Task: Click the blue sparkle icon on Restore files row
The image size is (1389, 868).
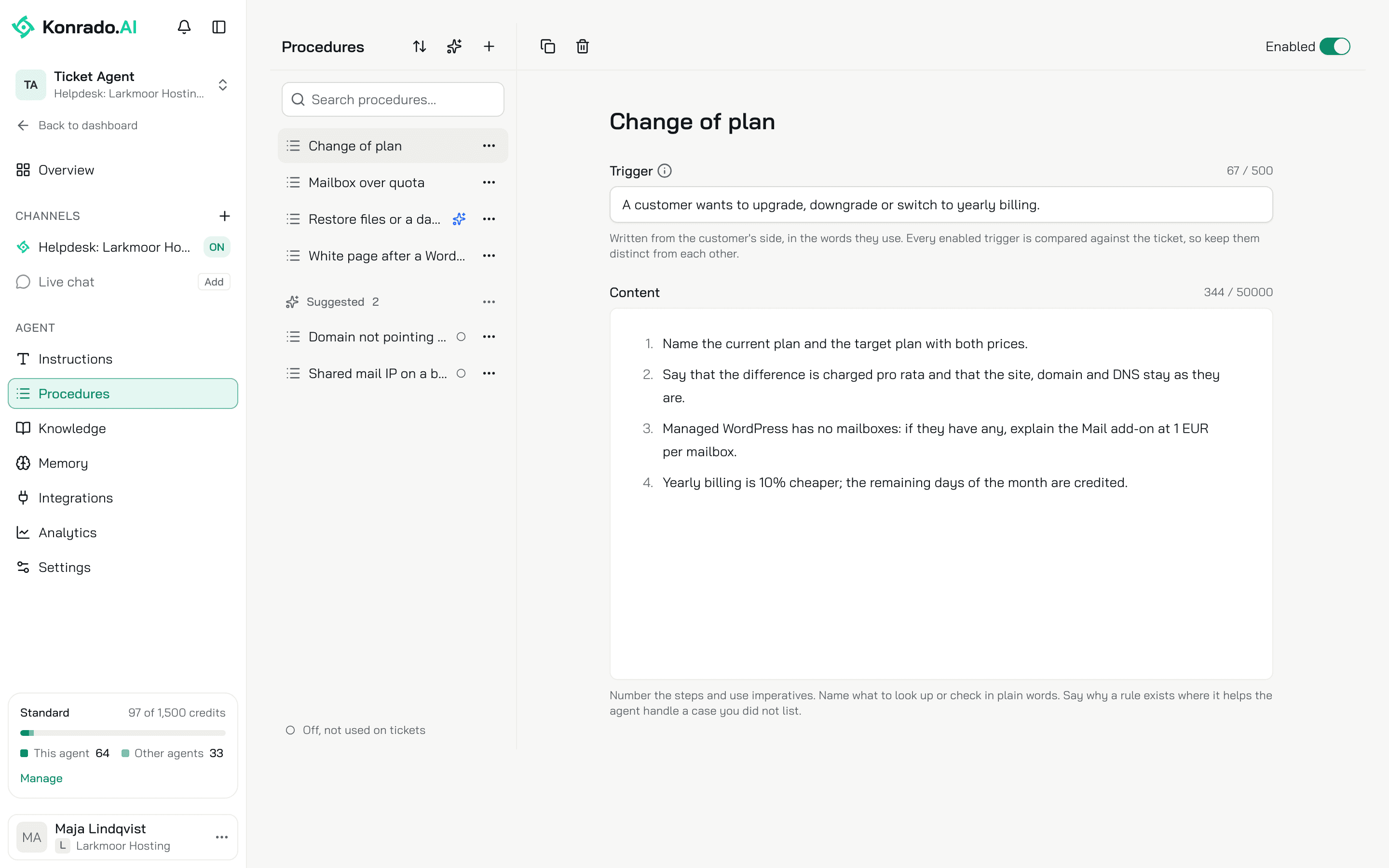Action: (459, 219)
